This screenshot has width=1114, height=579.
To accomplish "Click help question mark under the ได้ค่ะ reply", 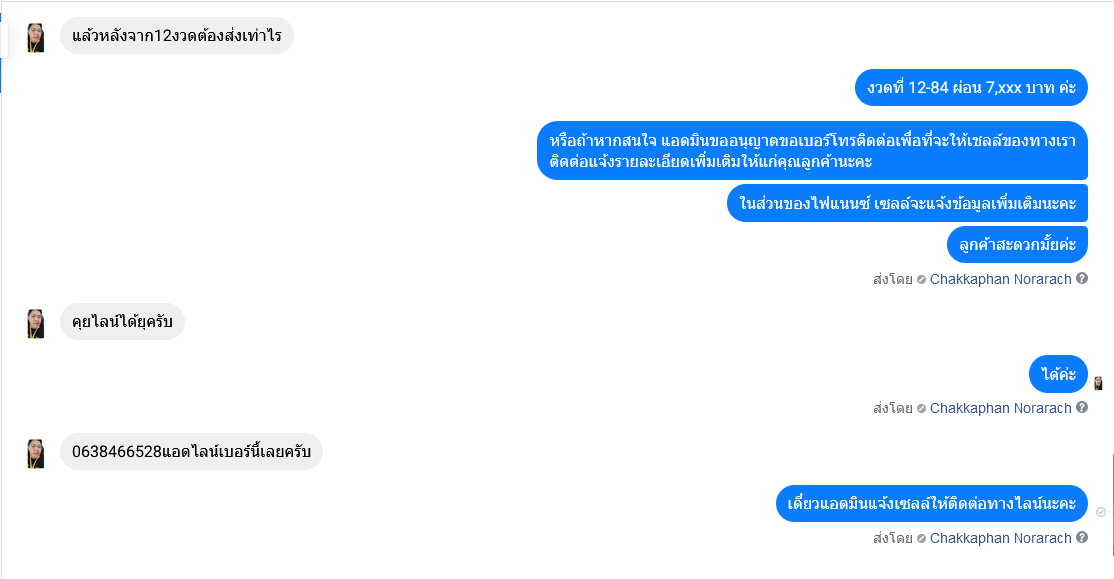I will [x=1082, y=408].
